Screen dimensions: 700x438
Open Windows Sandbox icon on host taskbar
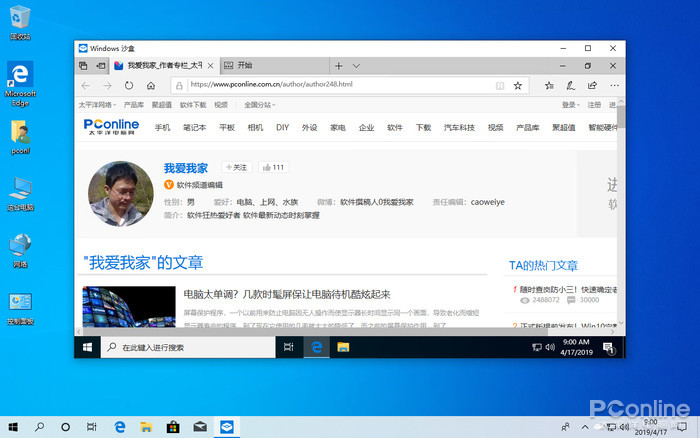click(226, 426)
